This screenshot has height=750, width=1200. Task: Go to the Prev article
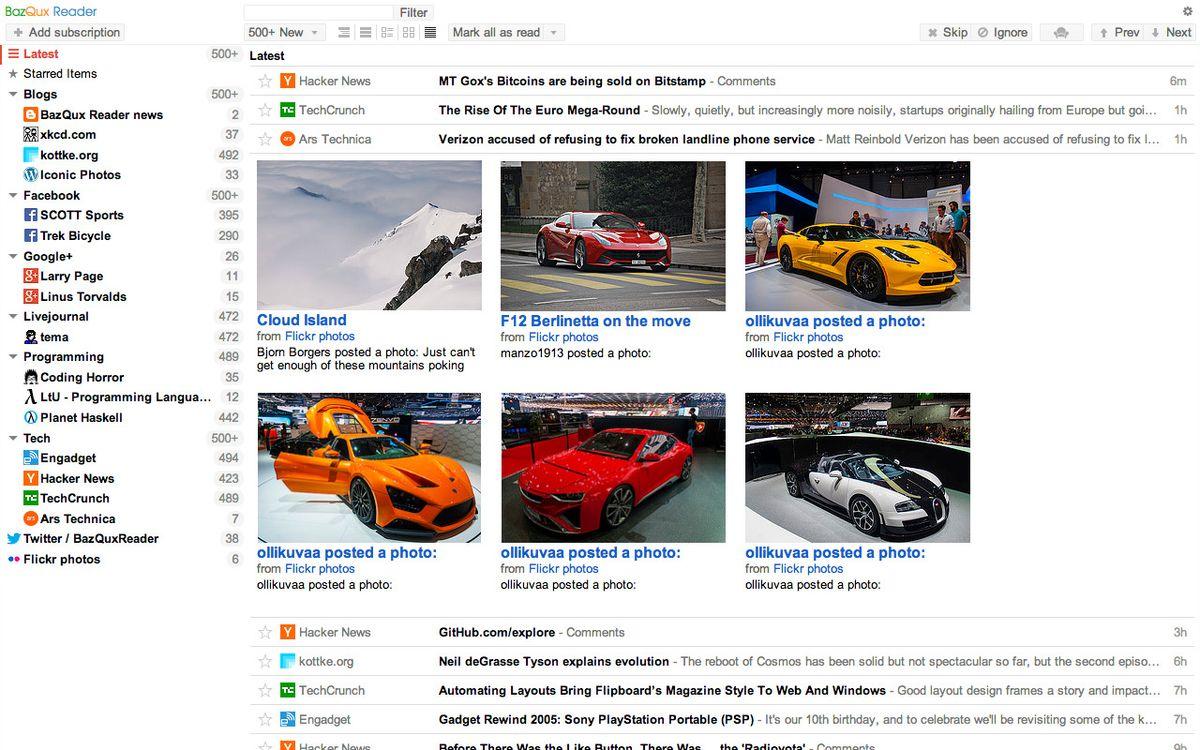point(1119,32)
